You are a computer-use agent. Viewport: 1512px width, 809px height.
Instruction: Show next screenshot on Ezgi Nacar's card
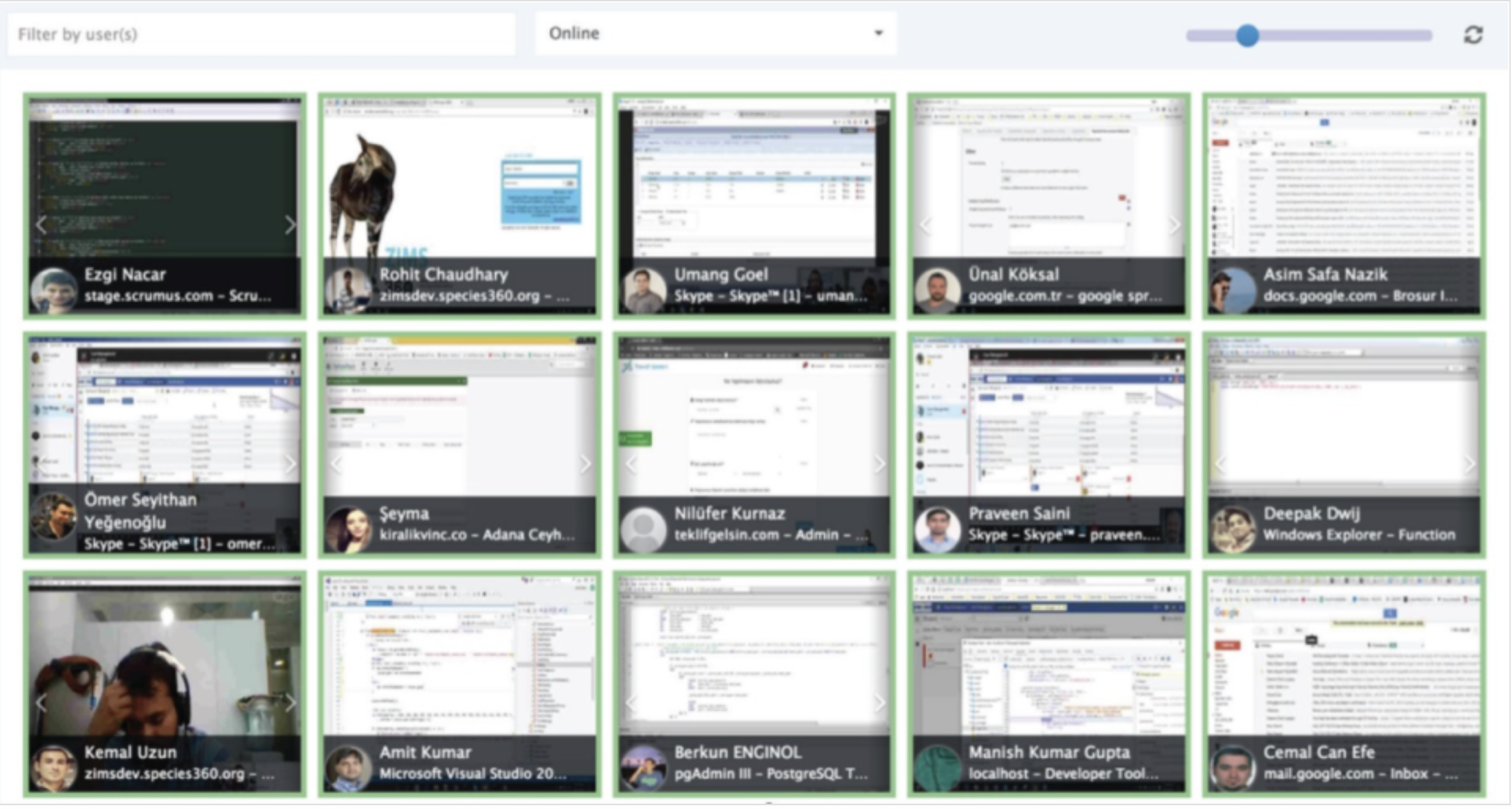pyautogui.click(x=290, y=225)
